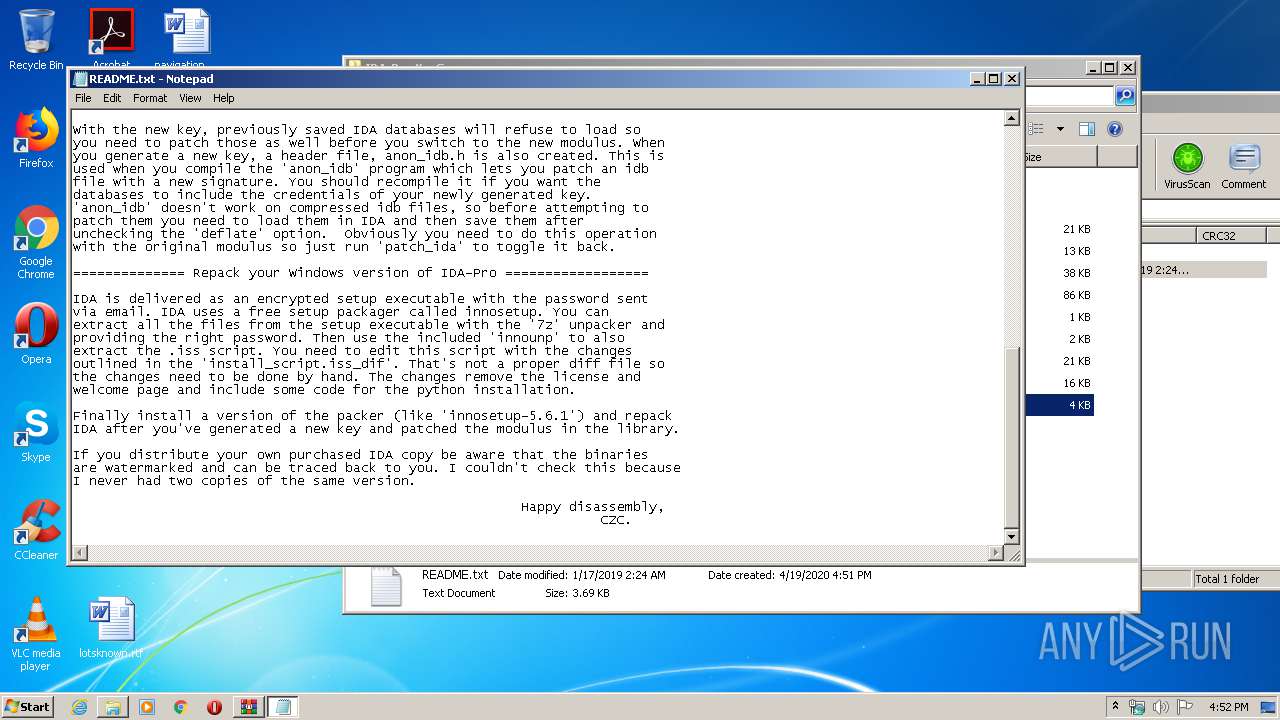Switch to WinRAR taskbar button
The image size is (1280, 720).
[x=249, y=707]
